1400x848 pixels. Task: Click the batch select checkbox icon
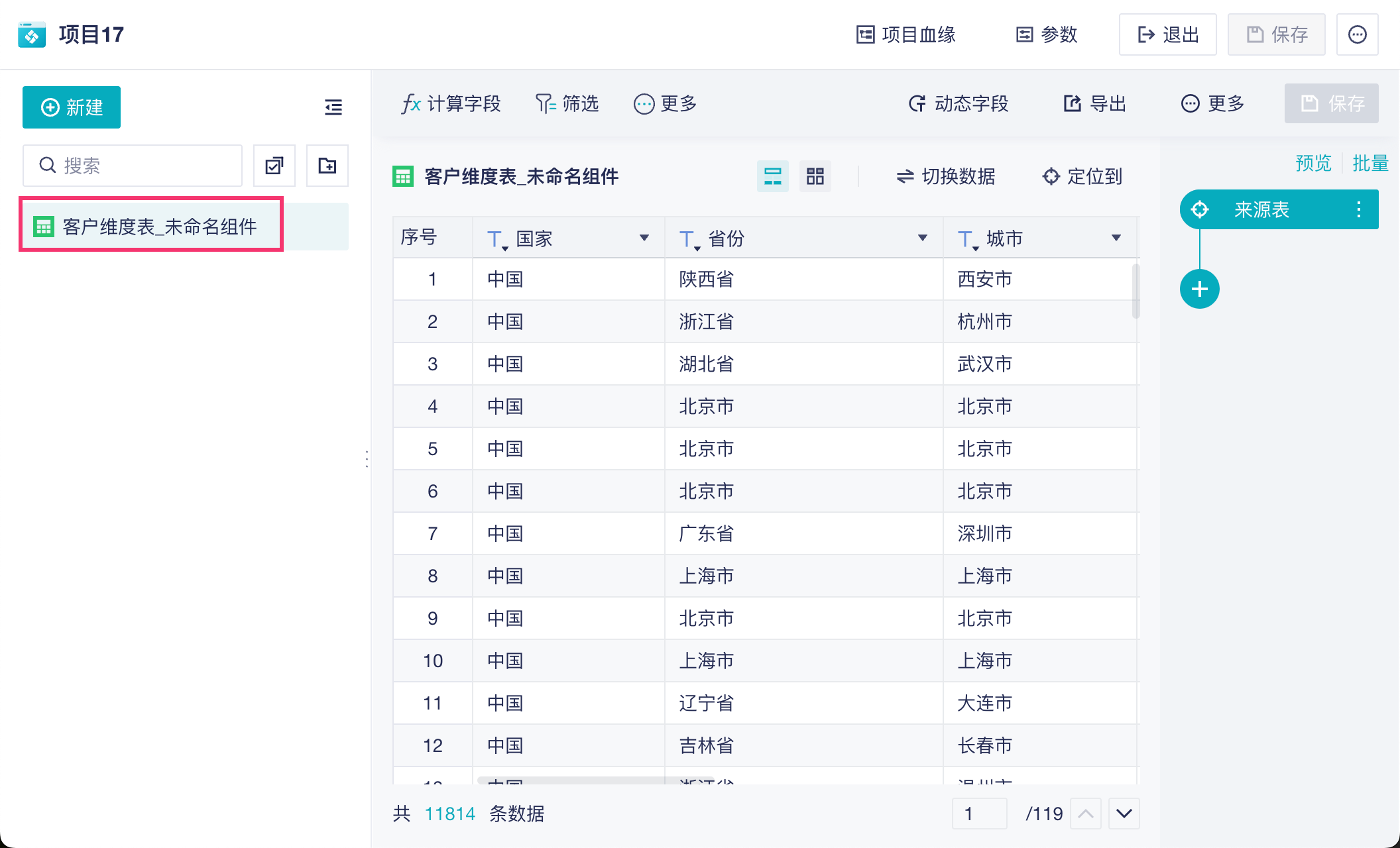(274, 166)
